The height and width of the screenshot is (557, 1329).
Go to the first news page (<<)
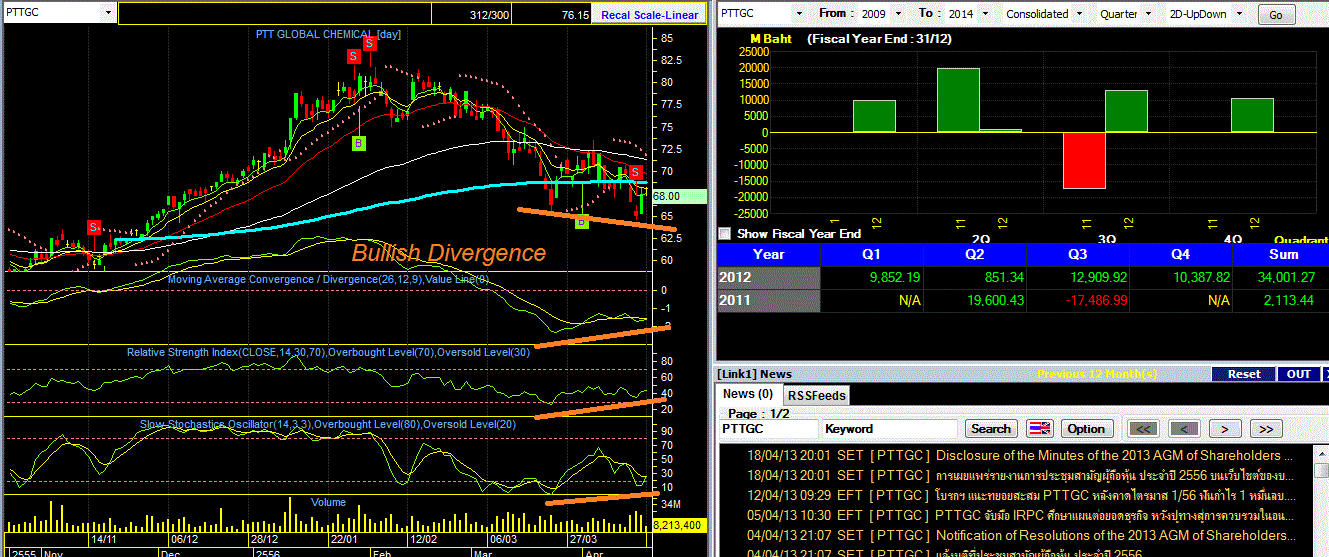[1145, 429]
